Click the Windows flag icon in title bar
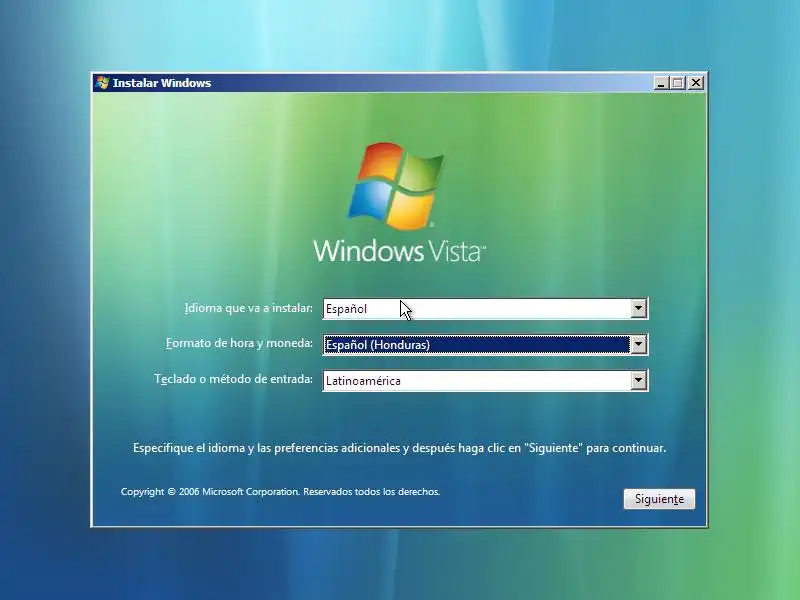 tap(102, 83)
